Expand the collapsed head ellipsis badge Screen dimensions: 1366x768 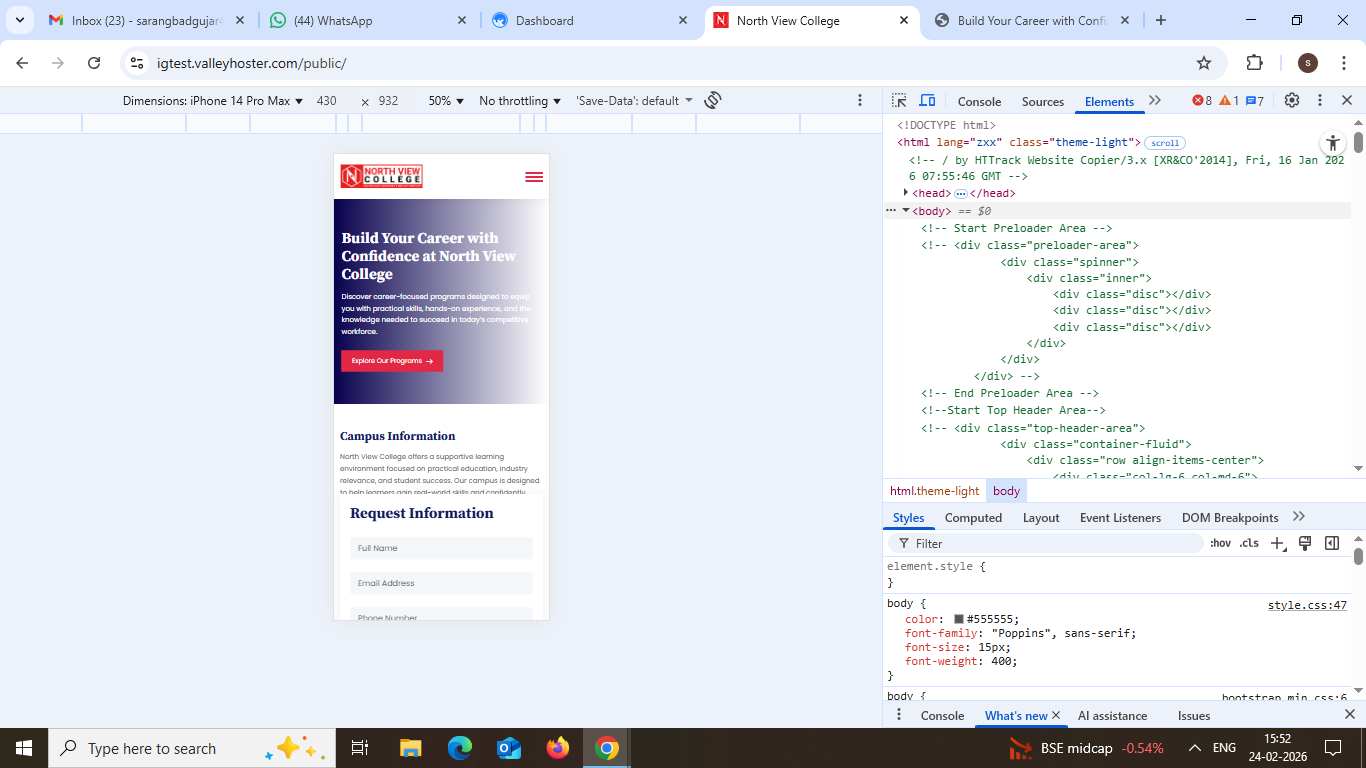coord(961,193)
